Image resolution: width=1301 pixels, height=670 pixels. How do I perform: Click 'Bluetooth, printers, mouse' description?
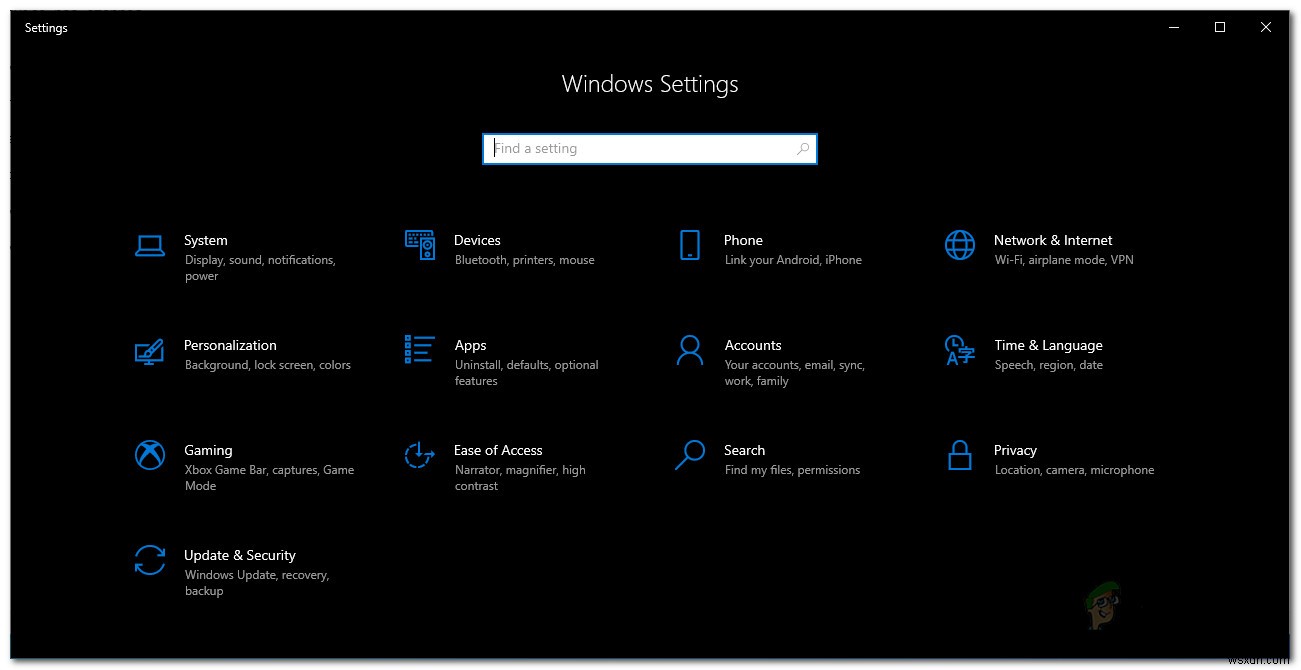tap(524, 260)
